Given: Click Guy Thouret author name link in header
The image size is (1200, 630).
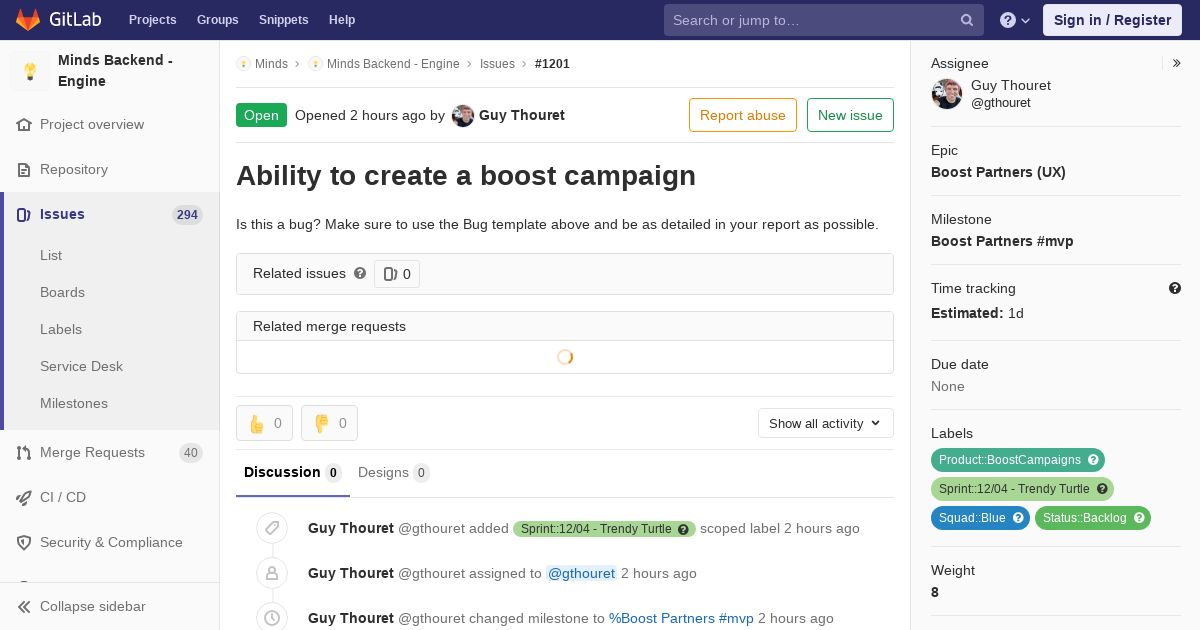Looking at the screenshot, I should coord(522,115).
